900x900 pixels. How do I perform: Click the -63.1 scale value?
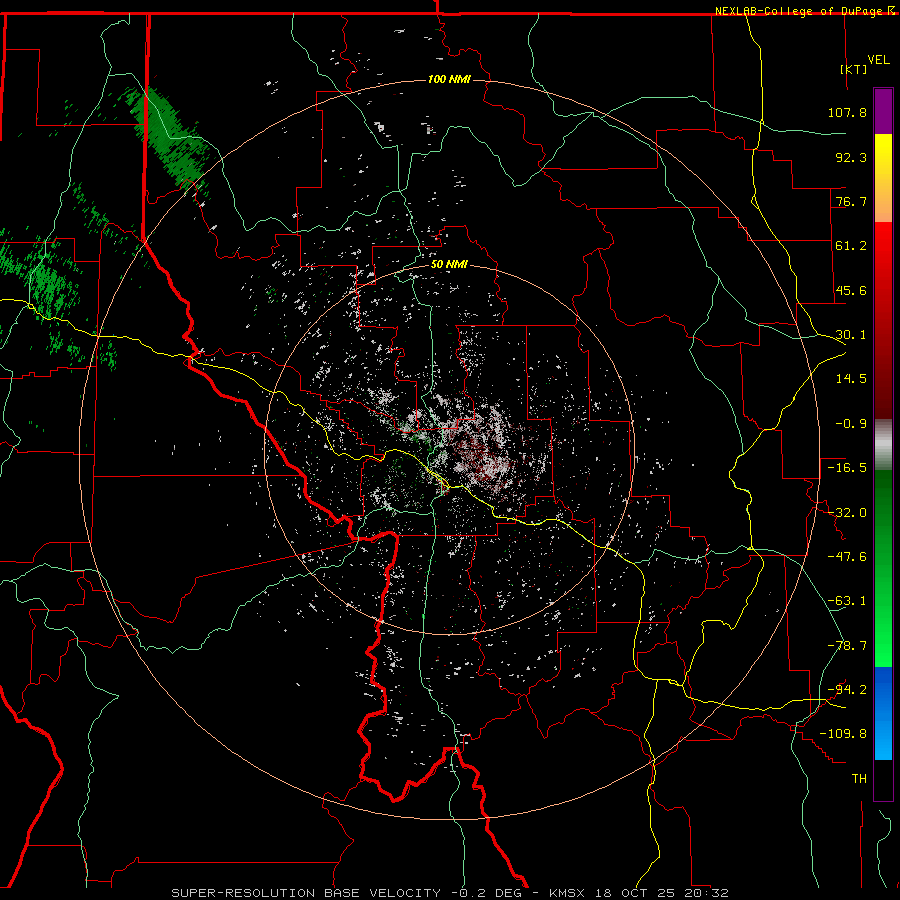click(847, 601)
